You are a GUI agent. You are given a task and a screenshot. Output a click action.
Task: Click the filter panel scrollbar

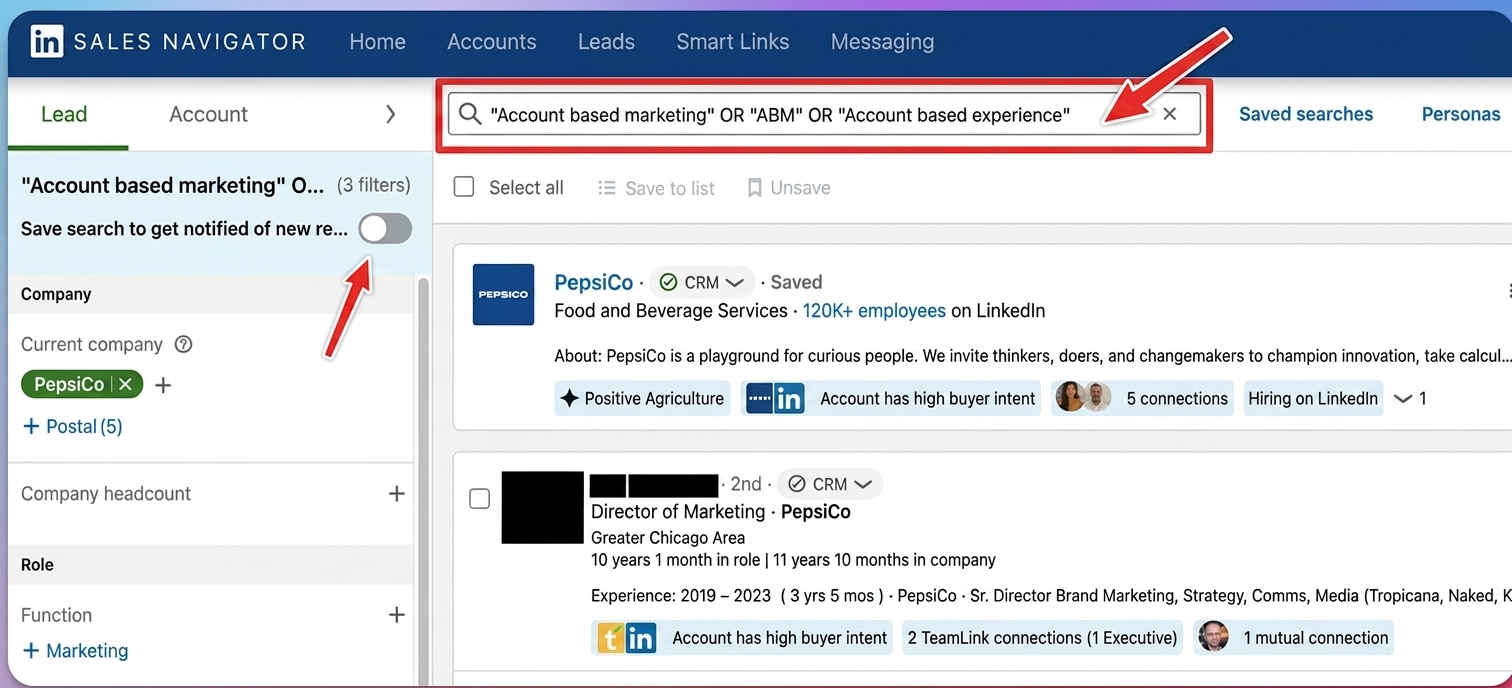[x=423, y=480]
